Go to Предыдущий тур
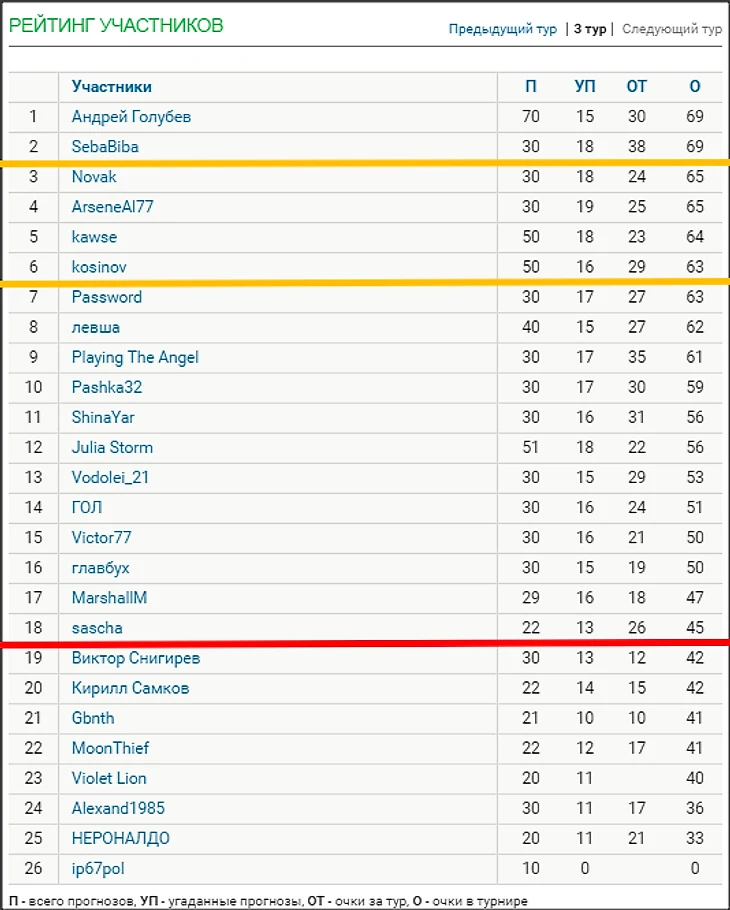Screen dimensions: 730x910 502,29
